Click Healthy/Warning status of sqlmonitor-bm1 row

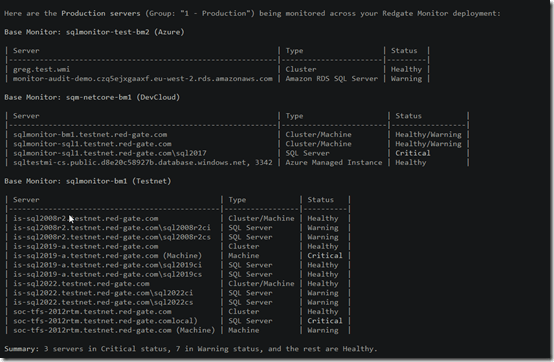click(428, 135)
